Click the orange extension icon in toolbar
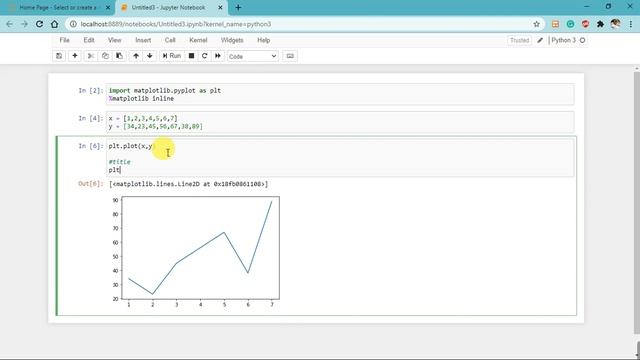The image size is (640, 360). coord(555,24)
